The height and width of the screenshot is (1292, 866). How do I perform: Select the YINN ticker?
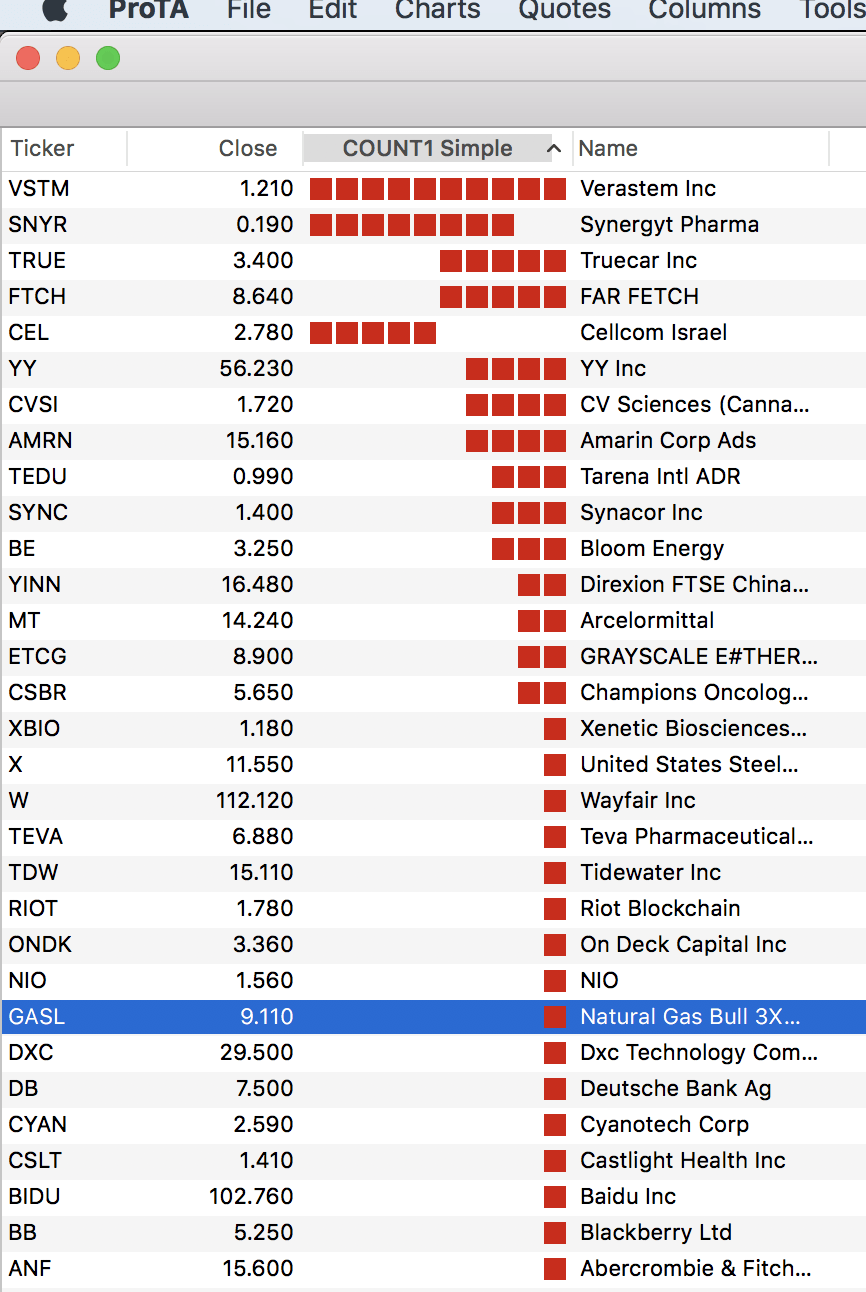click(x=35, y=584)
